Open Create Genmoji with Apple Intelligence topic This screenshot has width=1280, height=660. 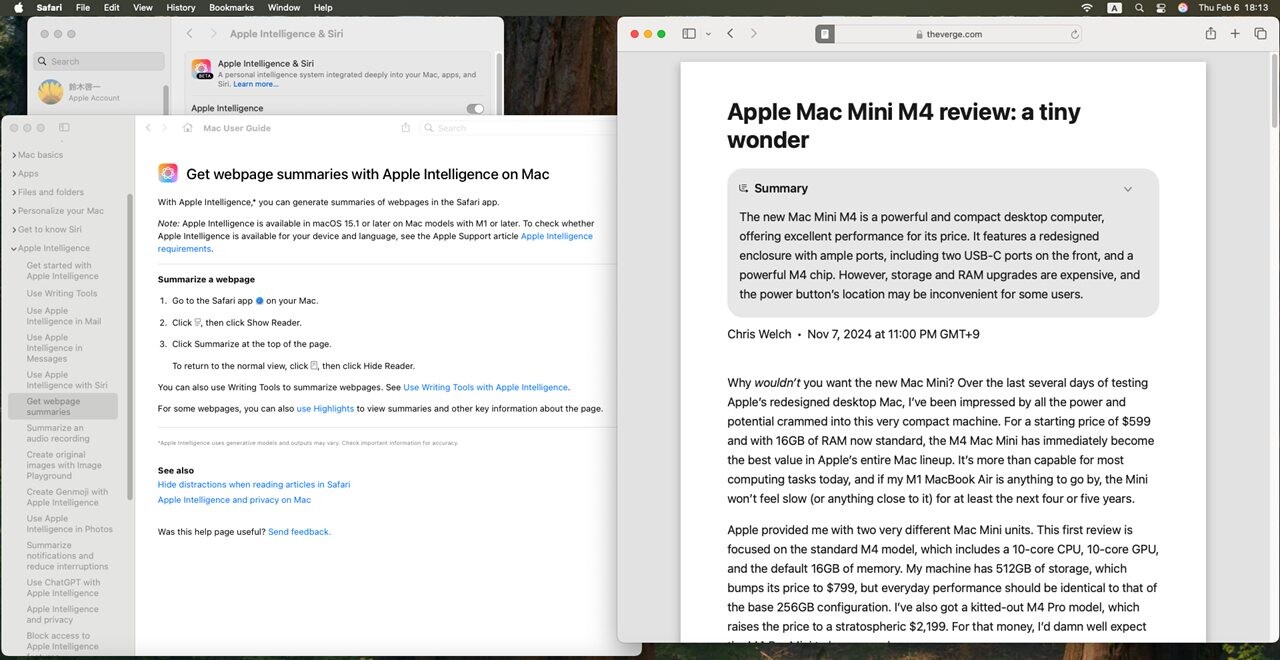pos(67,497)
